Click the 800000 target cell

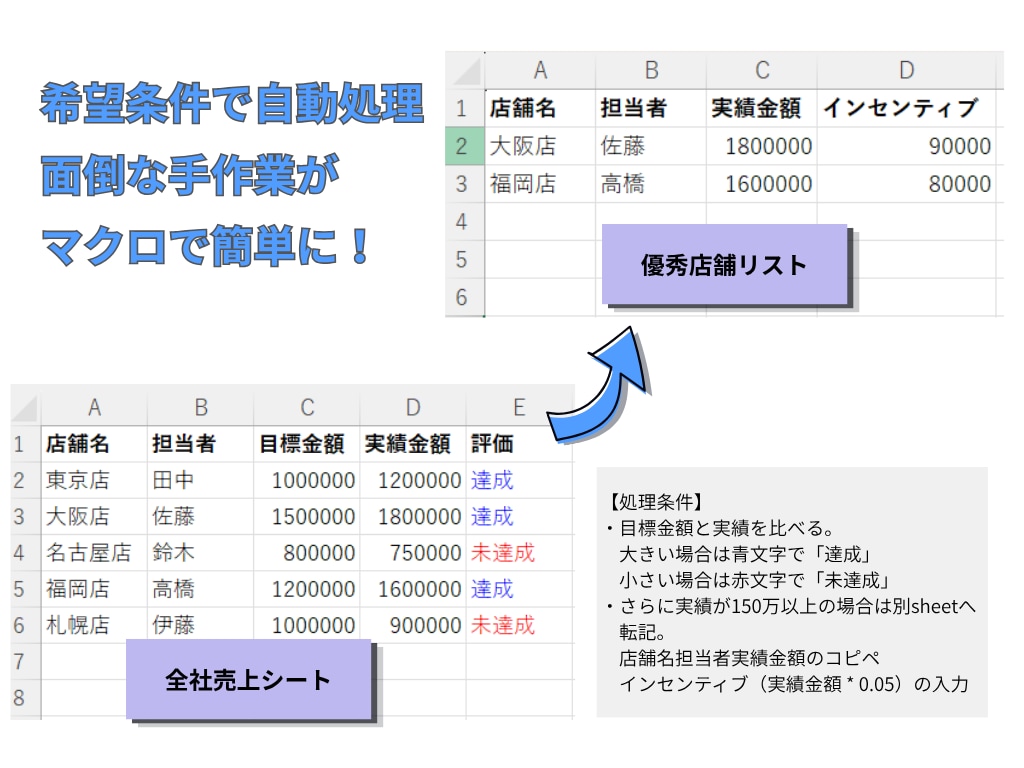[307, 553]
